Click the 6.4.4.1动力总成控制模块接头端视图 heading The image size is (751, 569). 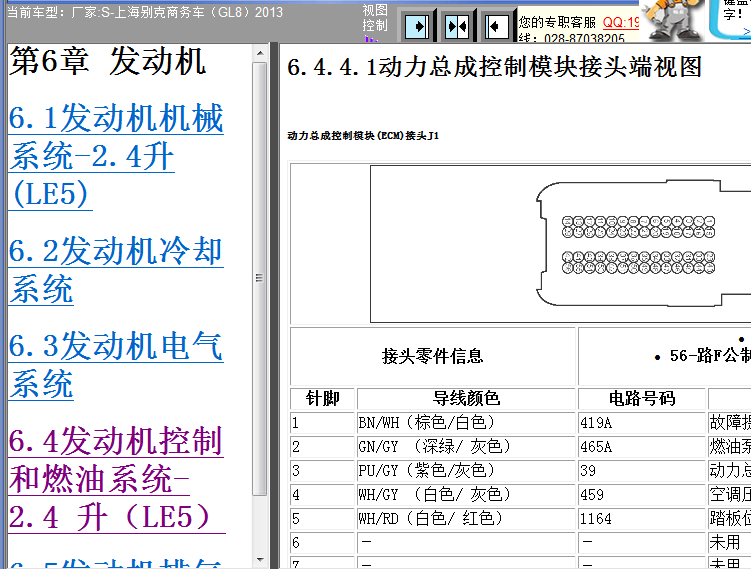(x=494, y=67)
